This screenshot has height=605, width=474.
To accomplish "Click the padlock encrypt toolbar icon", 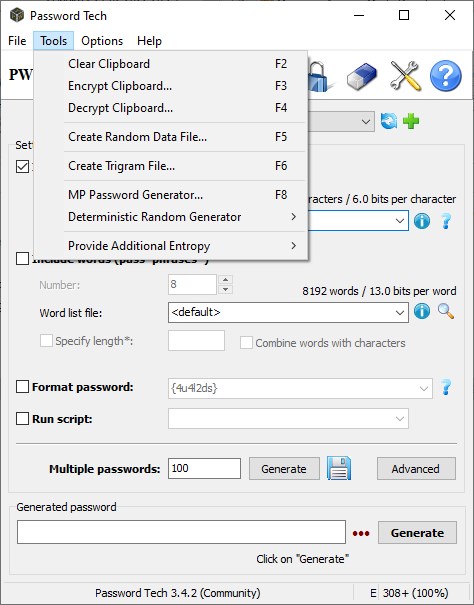I will (319, 76).
